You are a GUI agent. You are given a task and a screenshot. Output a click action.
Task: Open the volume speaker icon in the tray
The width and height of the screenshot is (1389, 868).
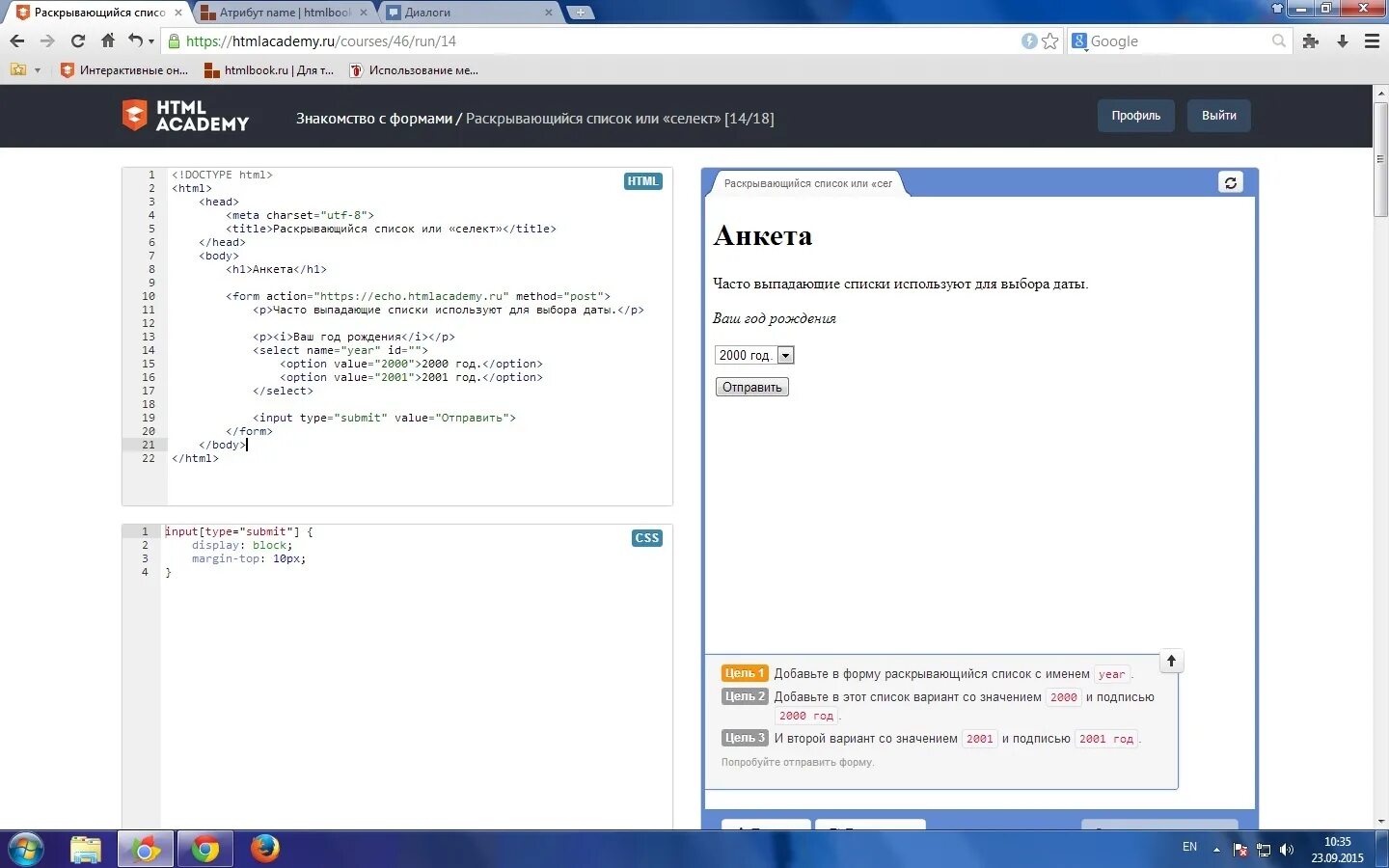1286,850
